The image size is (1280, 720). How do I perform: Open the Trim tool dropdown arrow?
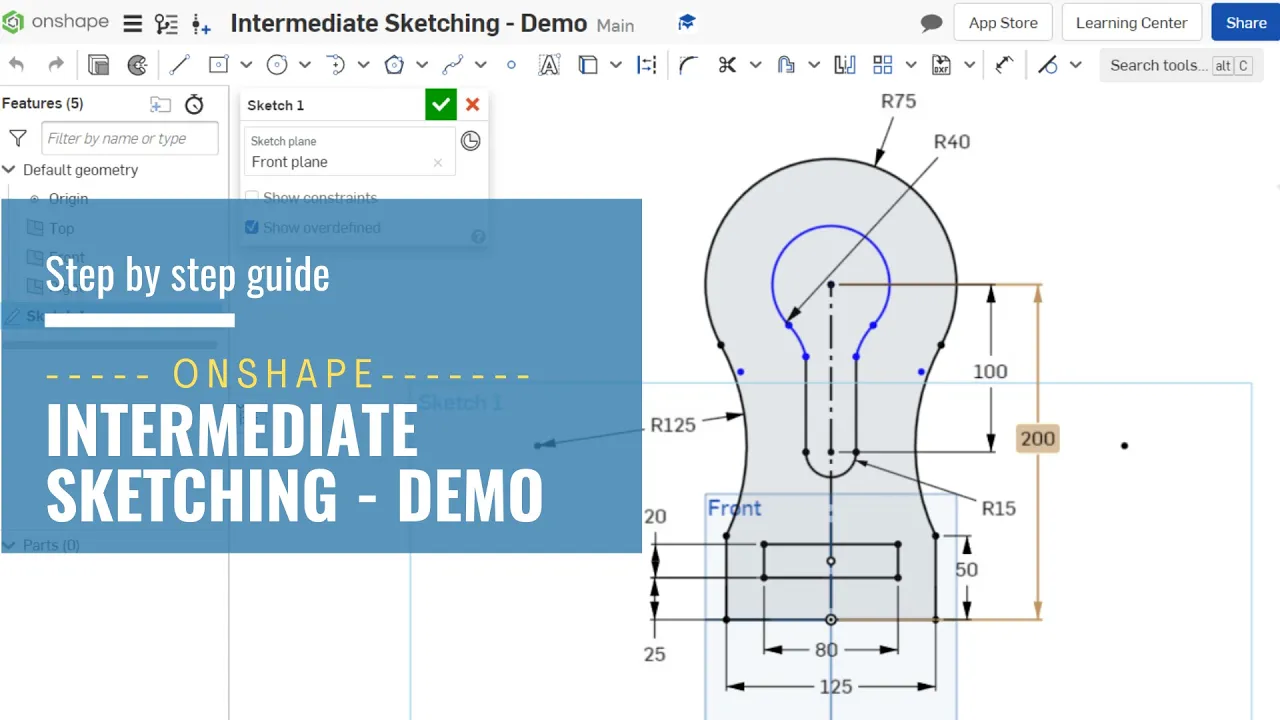click(755, 65)
